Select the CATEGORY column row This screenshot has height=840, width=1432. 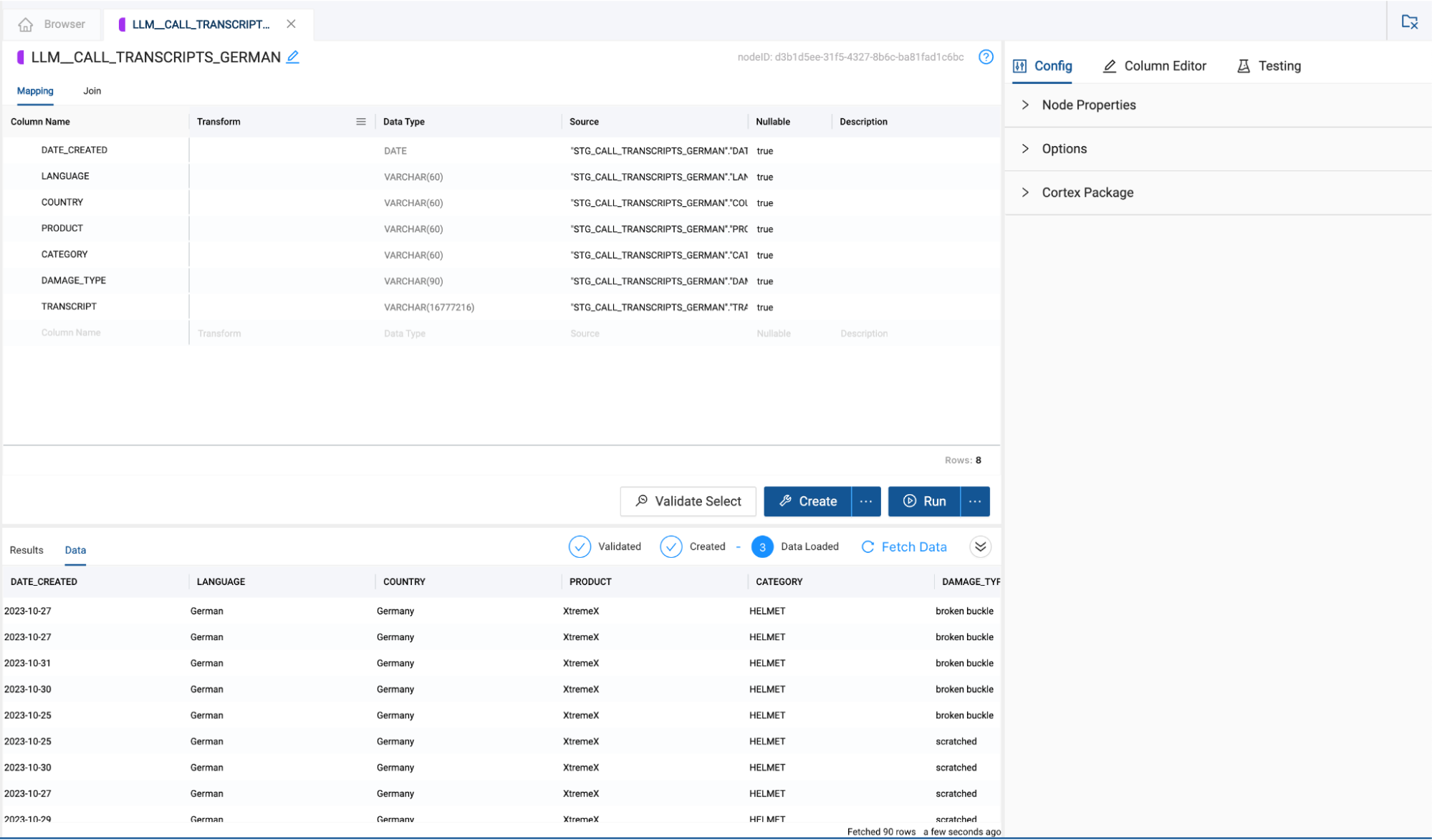501,255
